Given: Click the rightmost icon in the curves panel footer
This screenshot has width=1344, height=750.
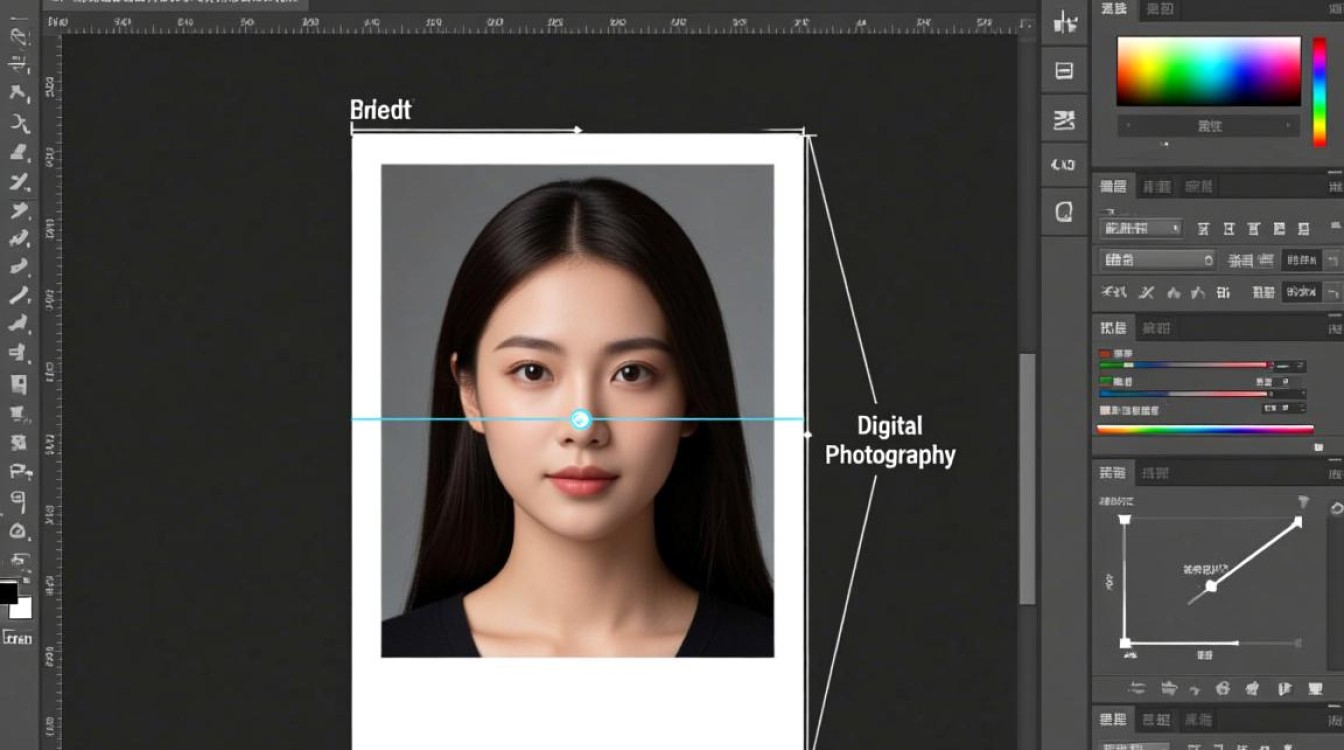Looking at the screenshot, I should 1314,689.
